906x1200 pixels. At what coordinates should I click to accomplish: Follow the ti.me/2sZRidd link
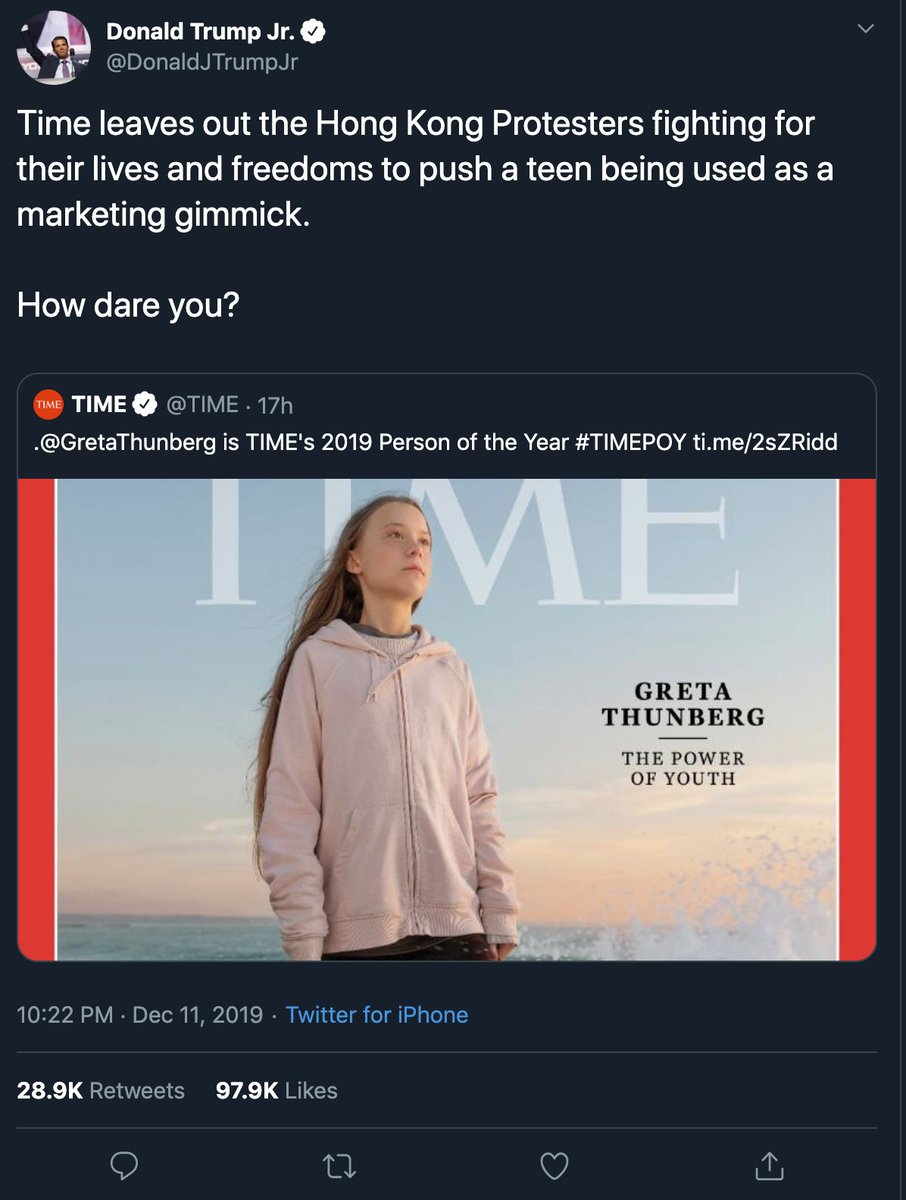coord(765,443)
